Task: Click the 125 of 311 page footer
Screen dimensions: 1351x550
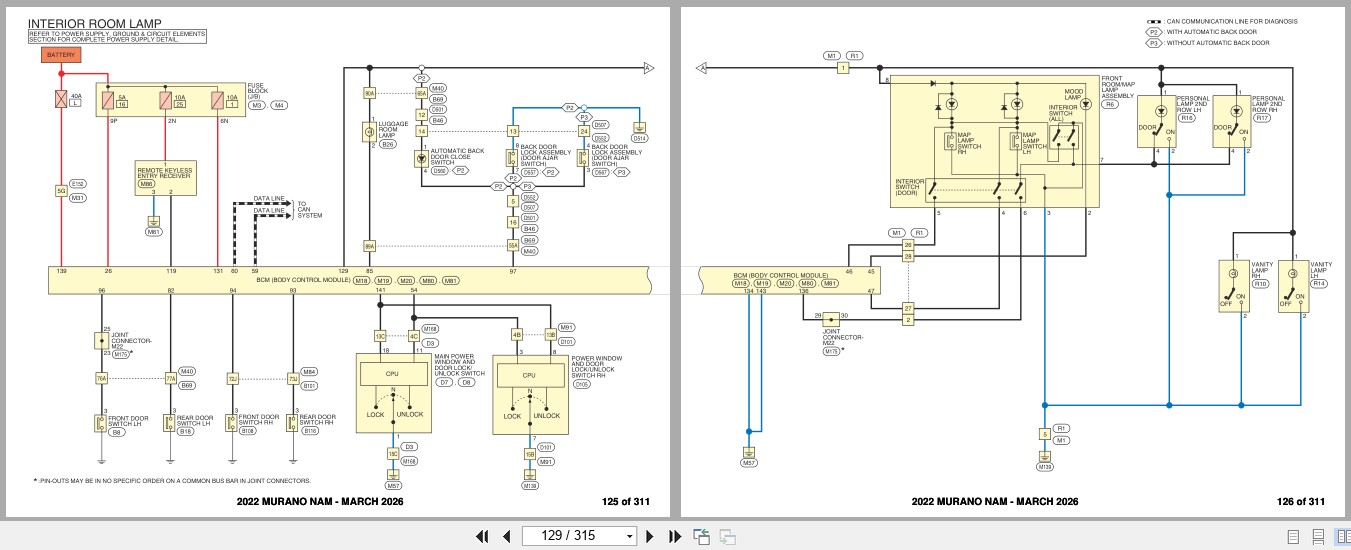Action: 625,502
